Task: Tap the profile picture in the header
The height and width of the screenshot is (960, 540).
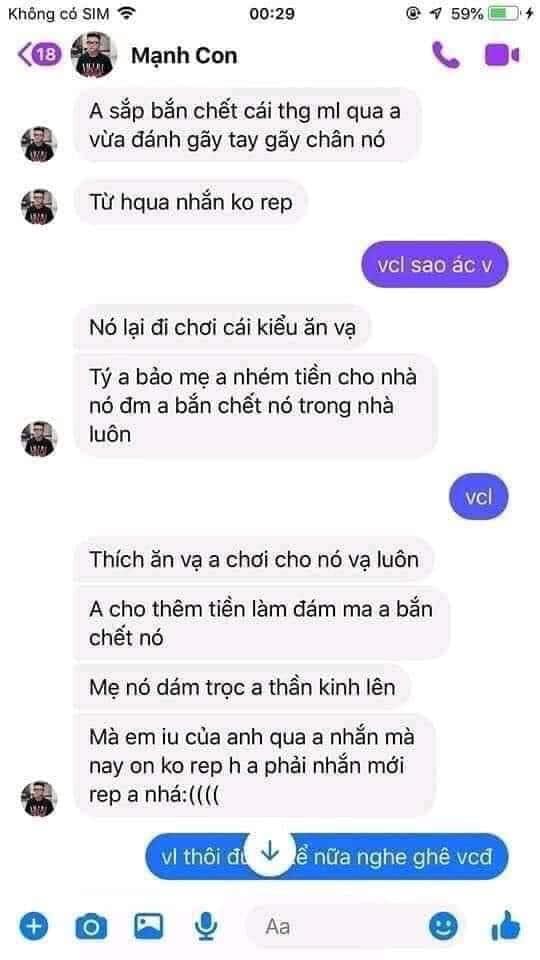Action: coord(94,54)
